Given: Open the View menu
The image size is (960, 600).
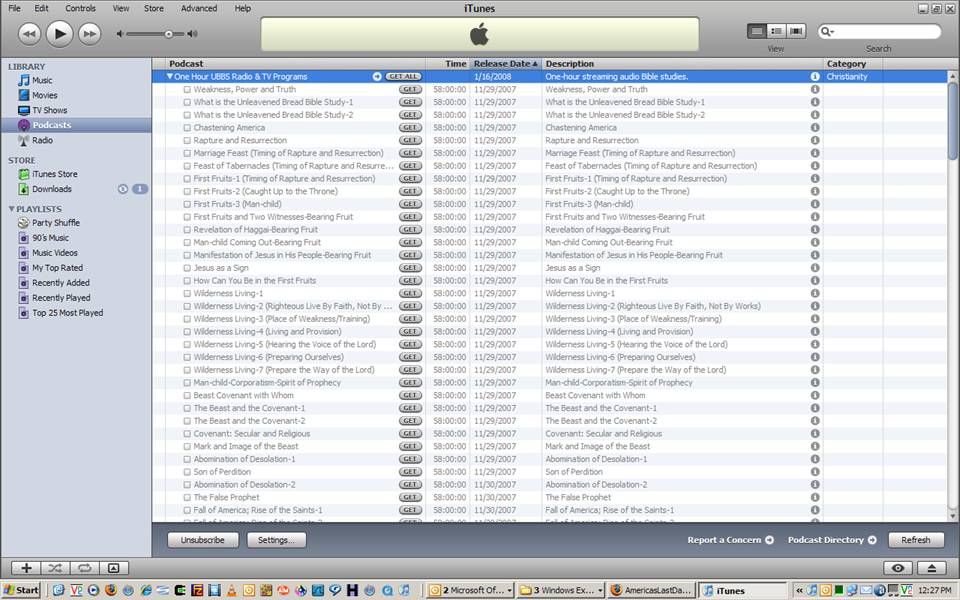Looking at the screenshot, I should coord(121,8).
